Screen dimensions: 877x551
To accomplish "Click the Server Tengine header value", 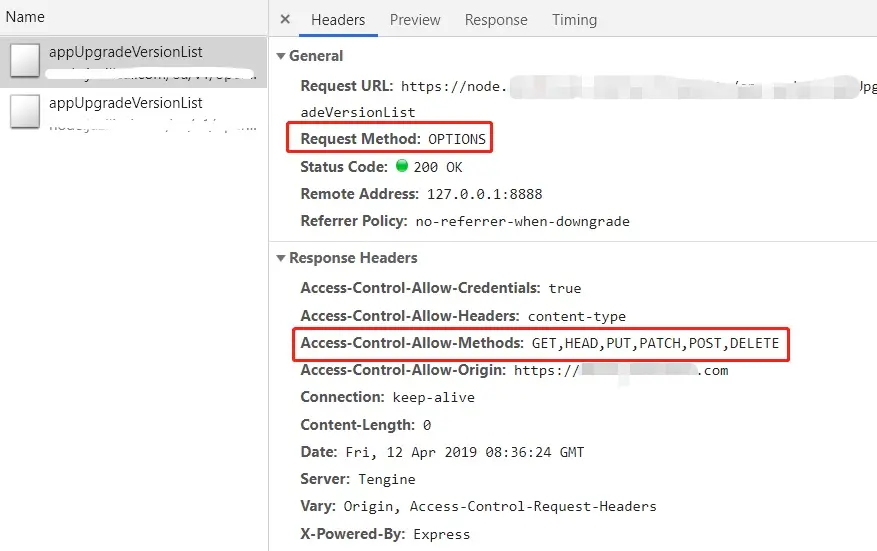I will click(386, 479).
